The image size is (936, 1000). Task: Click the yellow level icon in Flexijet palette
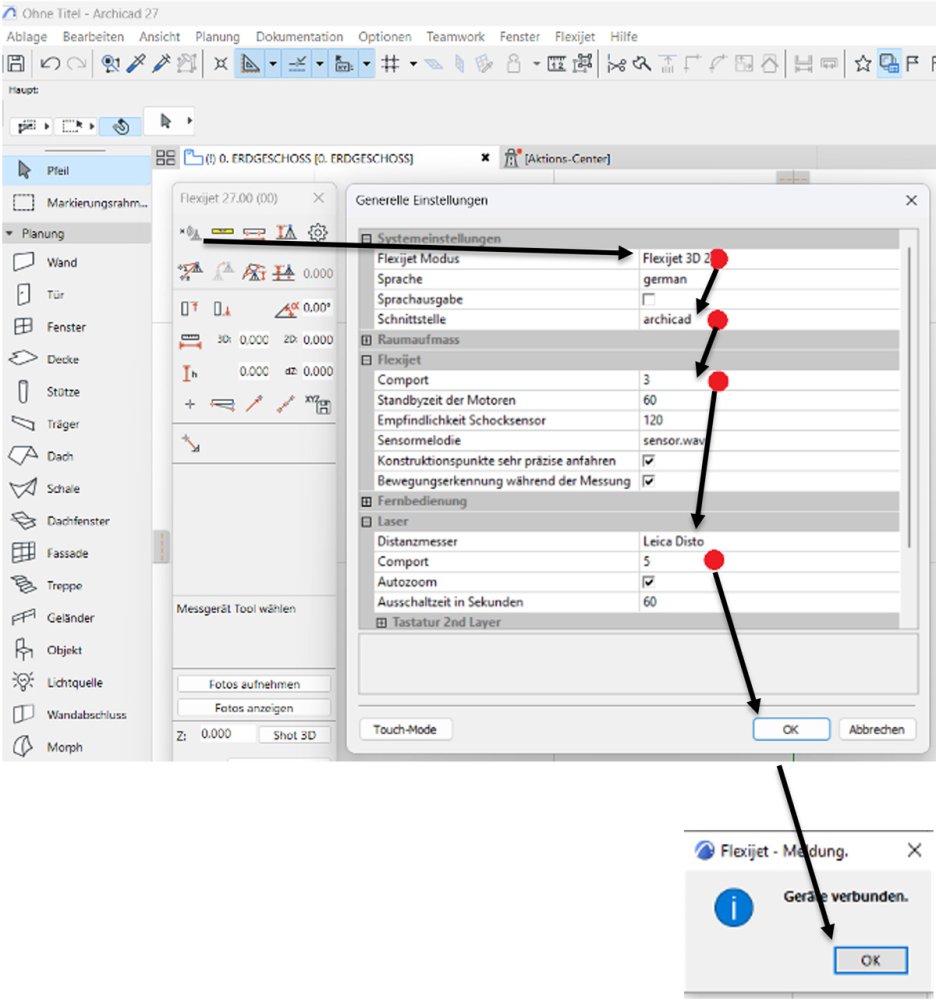223,232
